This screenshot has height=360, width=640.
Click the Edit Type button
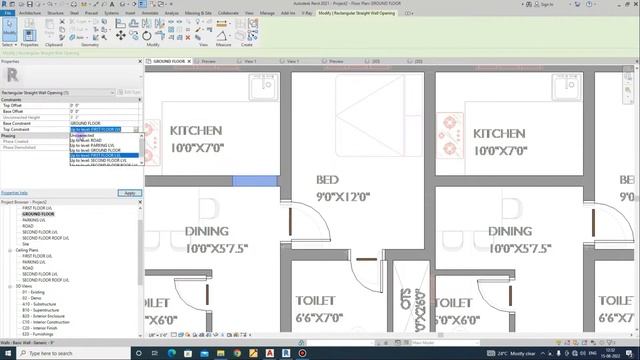pos(129,93)
